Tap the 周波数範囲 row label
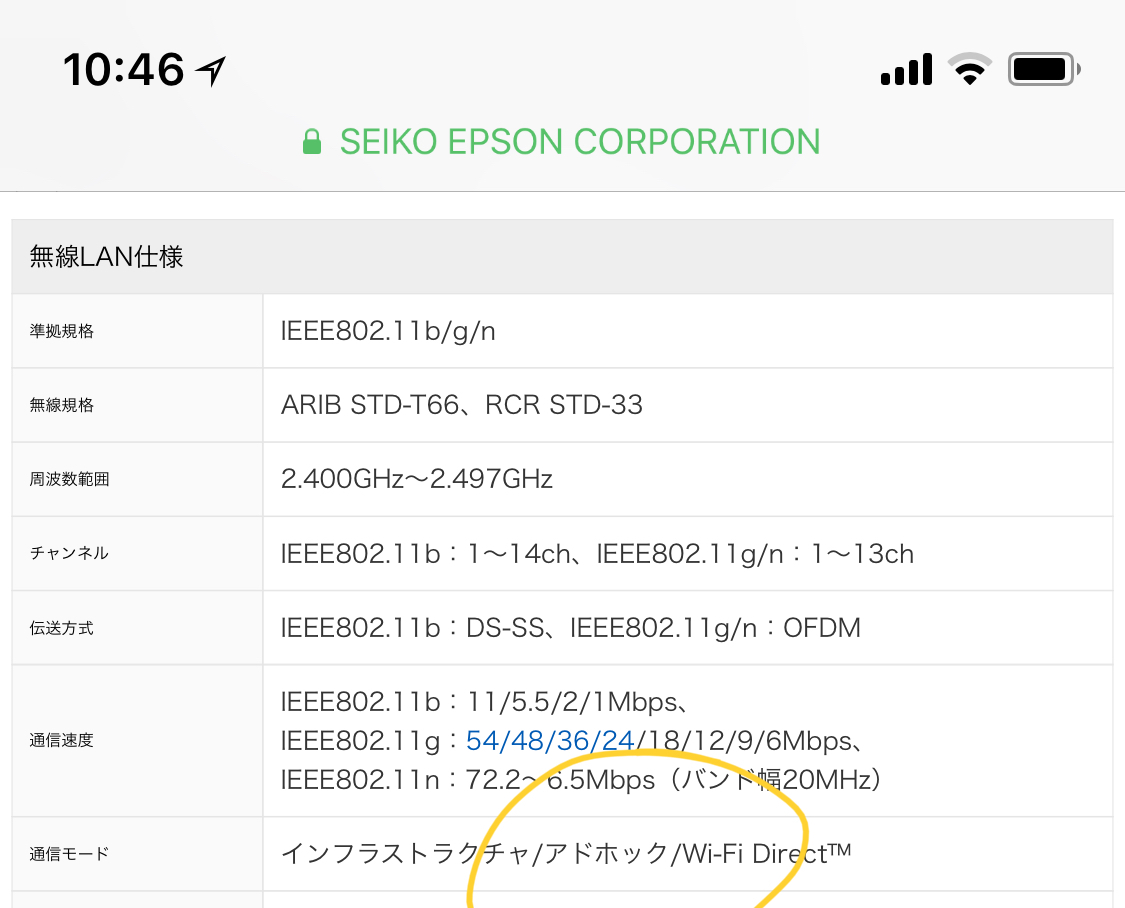The width and height of the screenshot is (1125, 908). point(70,479)
